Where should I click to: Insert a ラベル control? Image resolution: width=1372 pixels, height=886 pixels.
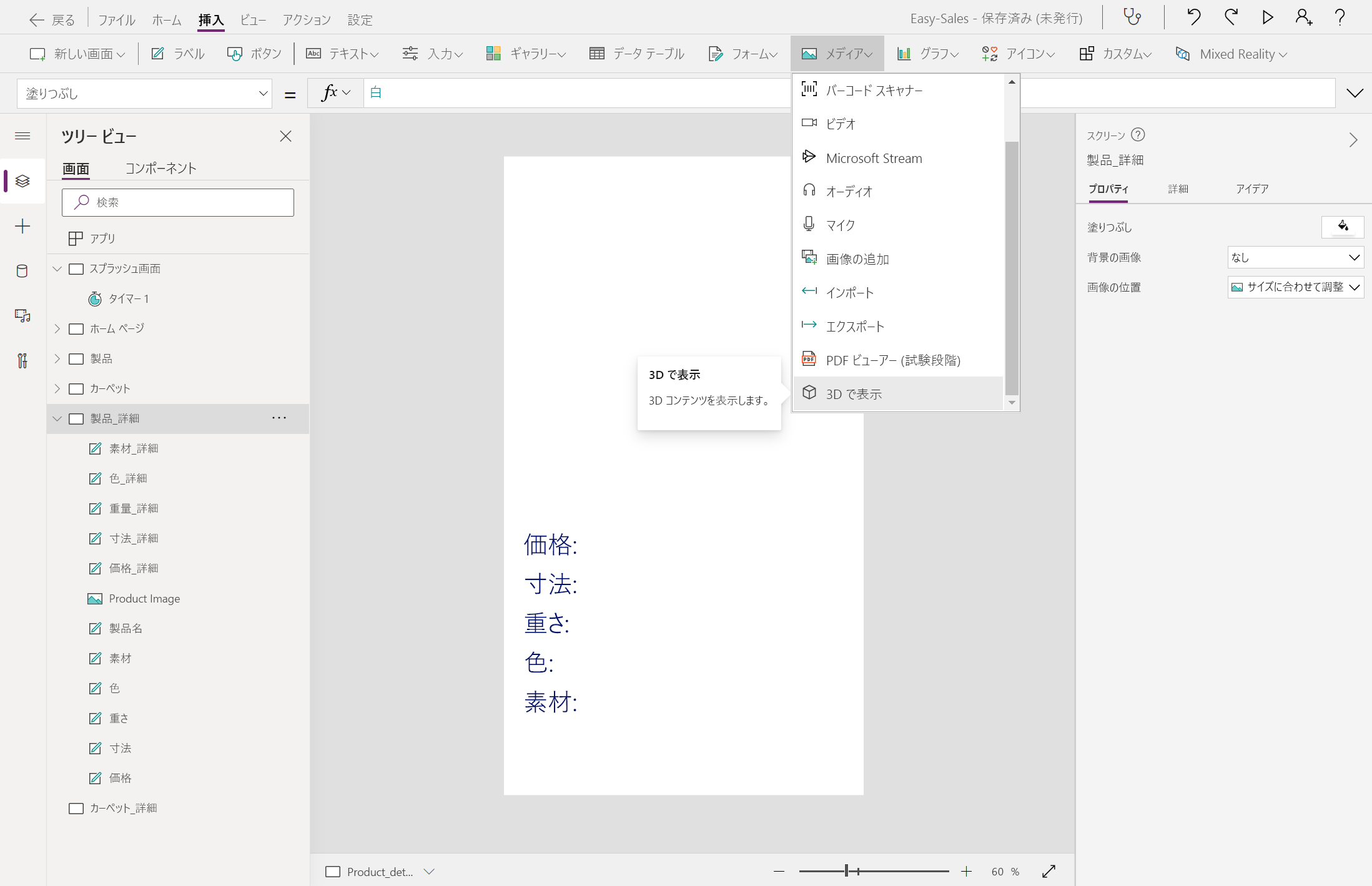(178, 54)
